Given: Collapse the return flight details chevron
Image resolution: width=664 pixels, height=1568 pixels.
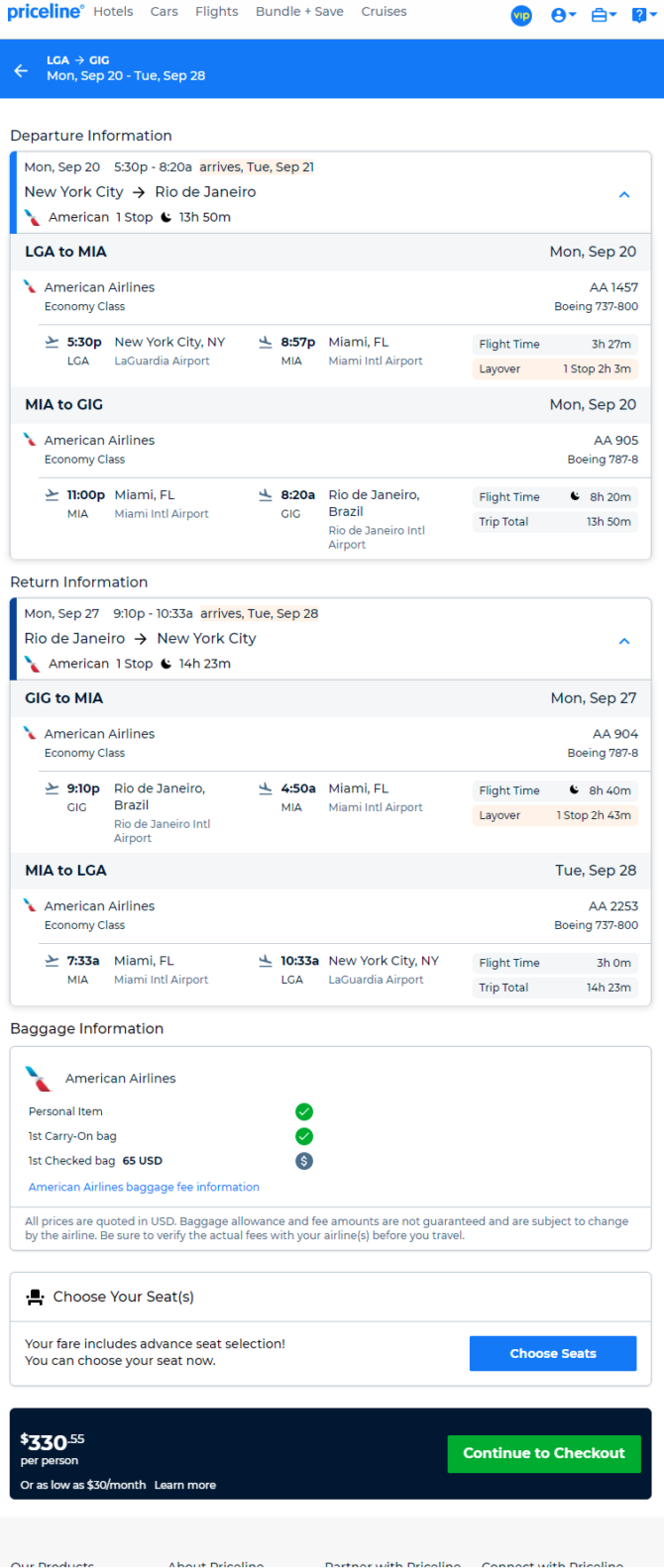Looking at the screenshot, I should 624,641.
